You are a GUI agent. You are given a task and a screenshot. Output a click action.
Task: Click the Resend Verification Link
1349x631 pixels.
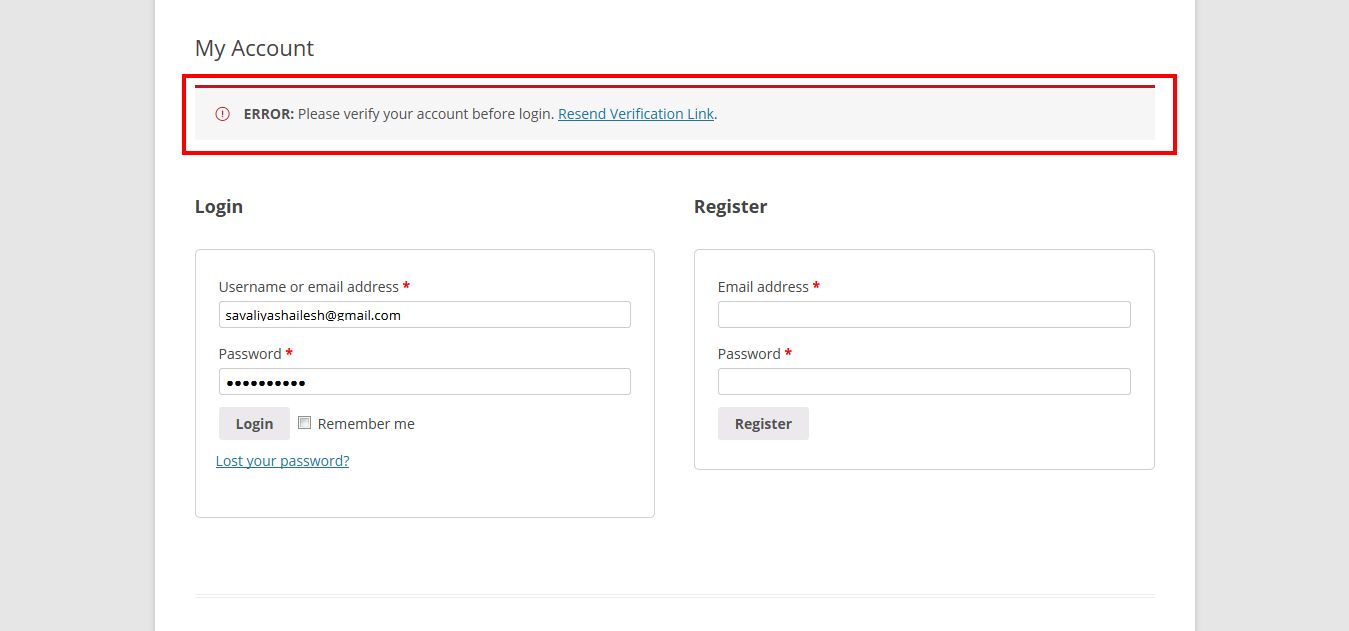click(x=636, y=114)
